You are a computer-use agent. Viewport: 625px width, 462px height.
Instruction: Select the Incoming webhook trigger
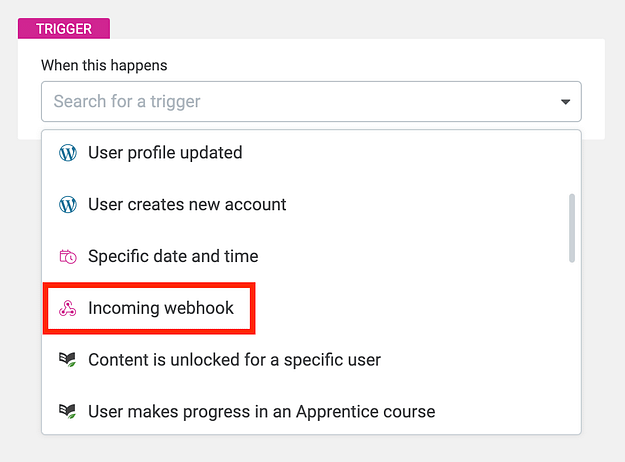161,308
